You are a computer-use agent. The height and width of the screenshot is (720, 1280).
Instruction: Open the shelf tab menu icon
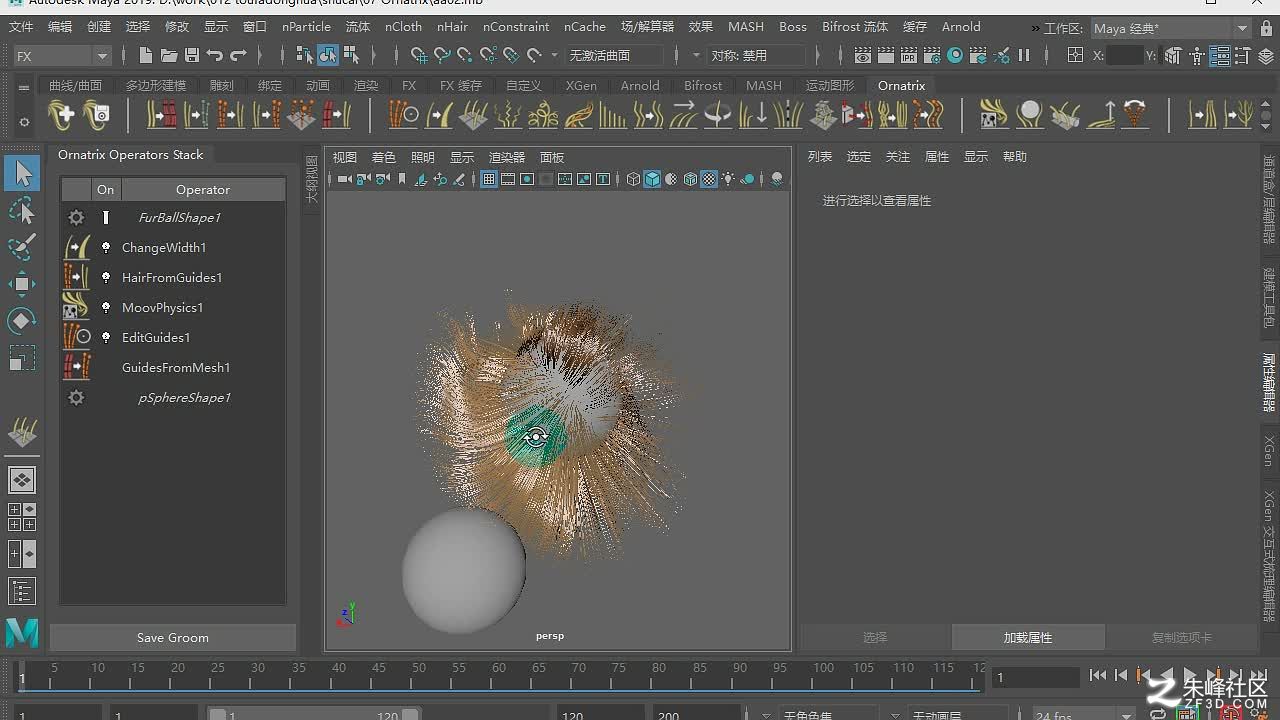click(x=24, y=88)
